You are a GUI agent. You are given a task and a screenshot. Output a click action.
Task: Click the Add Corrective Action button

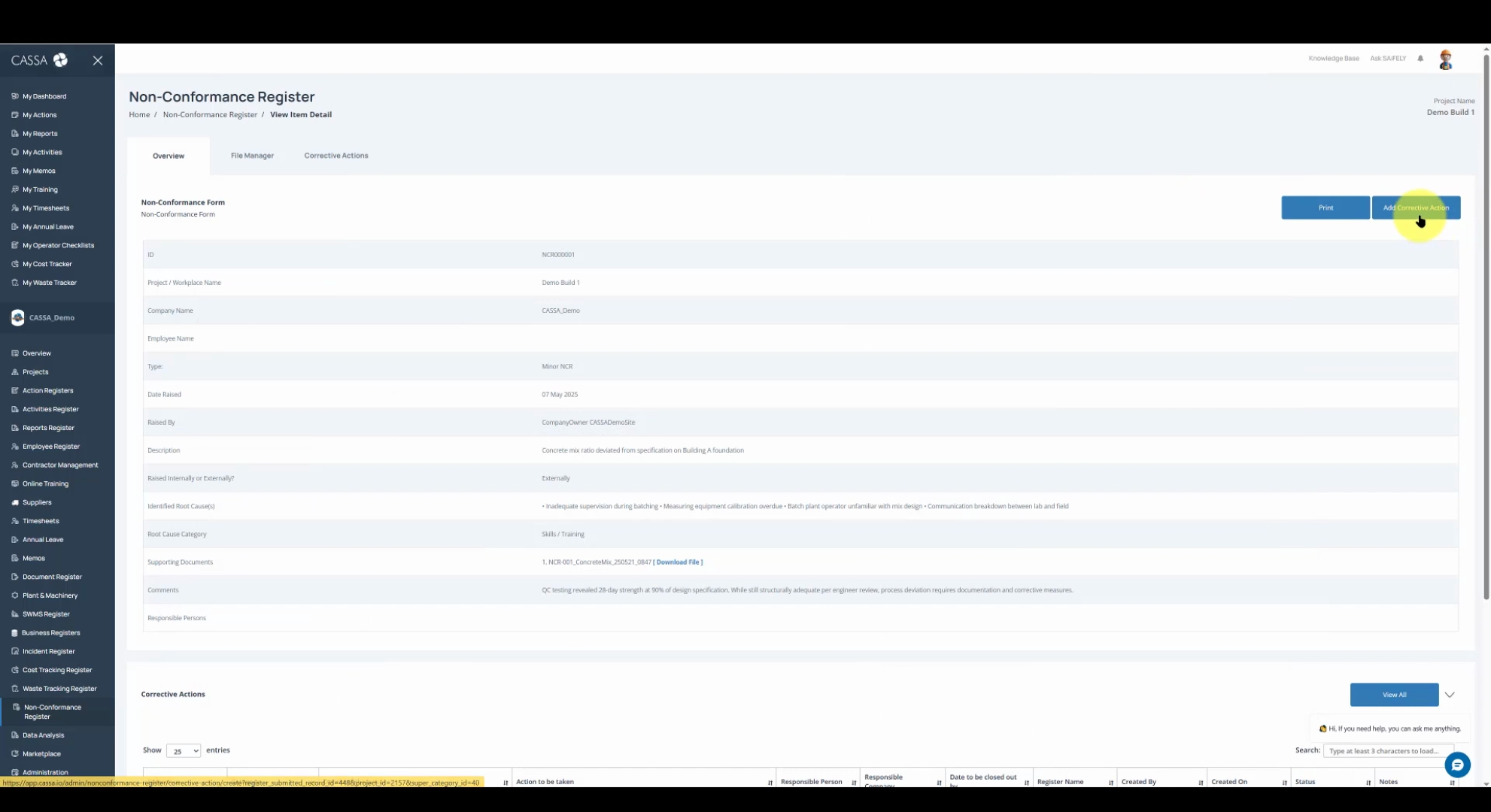tap(1416, 208)
